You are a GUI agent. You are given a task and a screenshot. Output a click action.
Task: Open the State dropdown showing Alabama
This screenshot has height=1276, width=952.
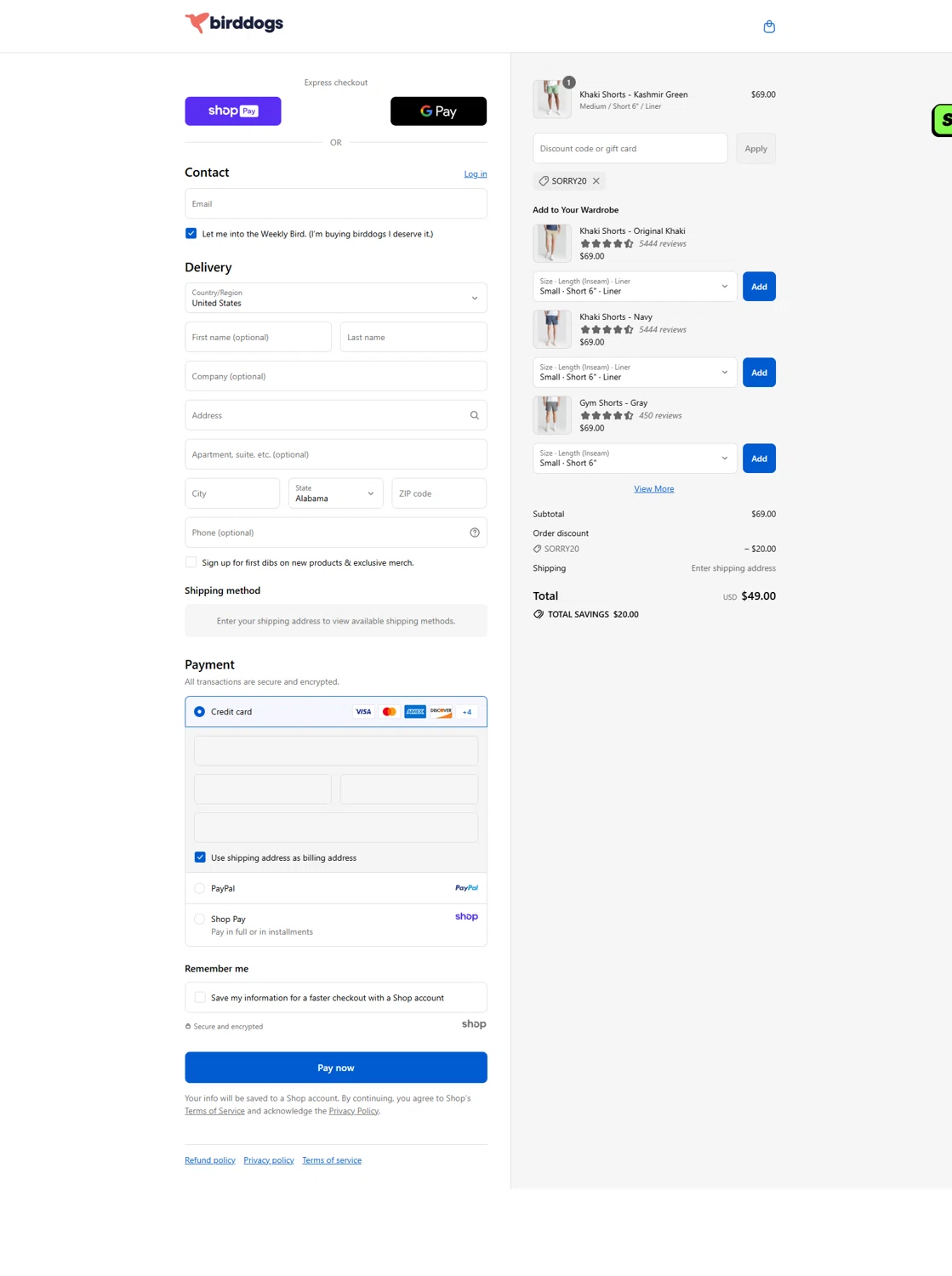[336, 493]
